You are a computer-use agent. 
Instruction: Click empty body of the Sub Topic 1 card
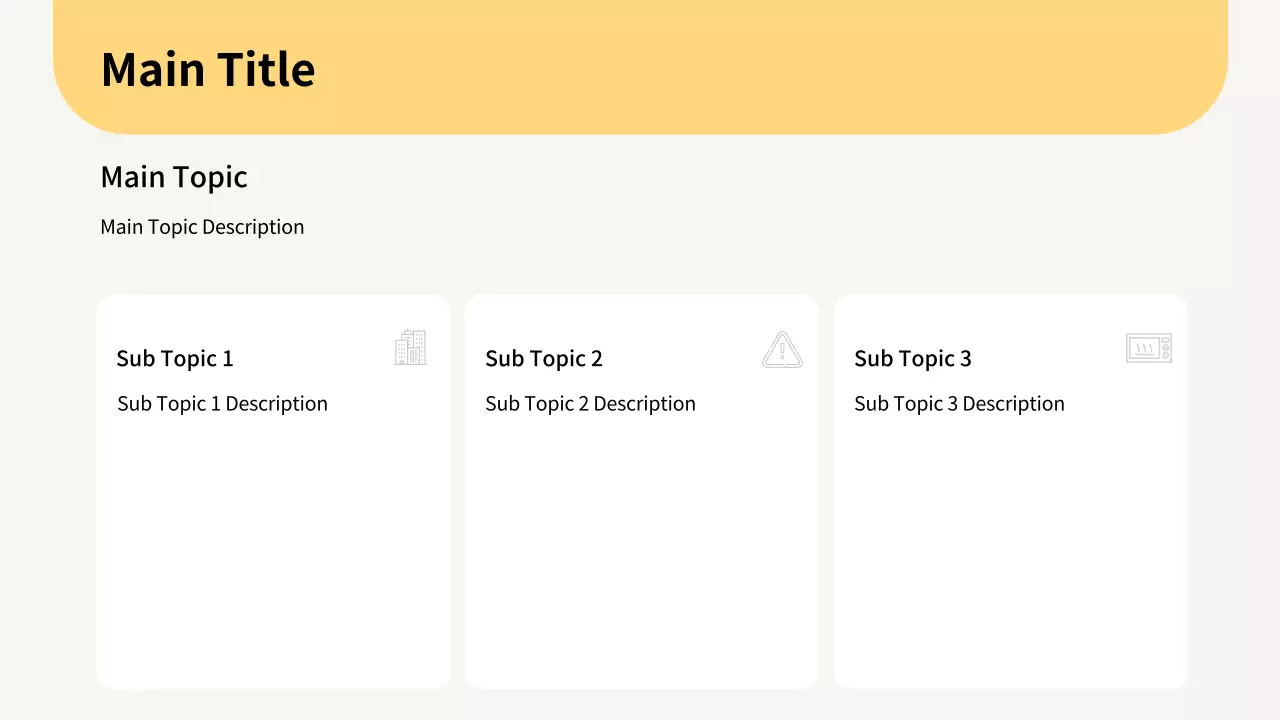[x=273, y=550]
